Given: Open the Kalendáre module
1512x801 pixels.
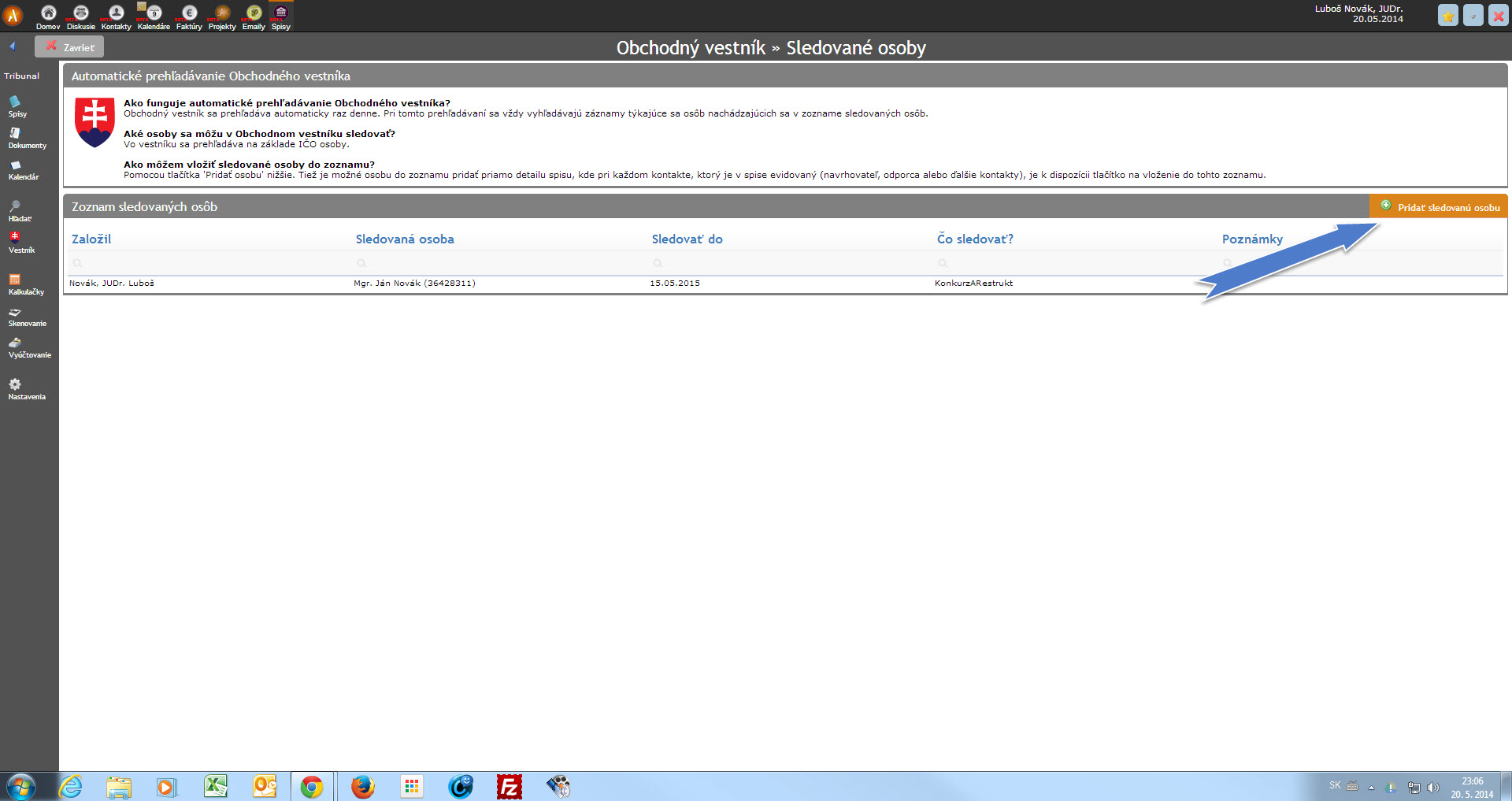Looking at the screenshot, I should click(x=154, y=17).
